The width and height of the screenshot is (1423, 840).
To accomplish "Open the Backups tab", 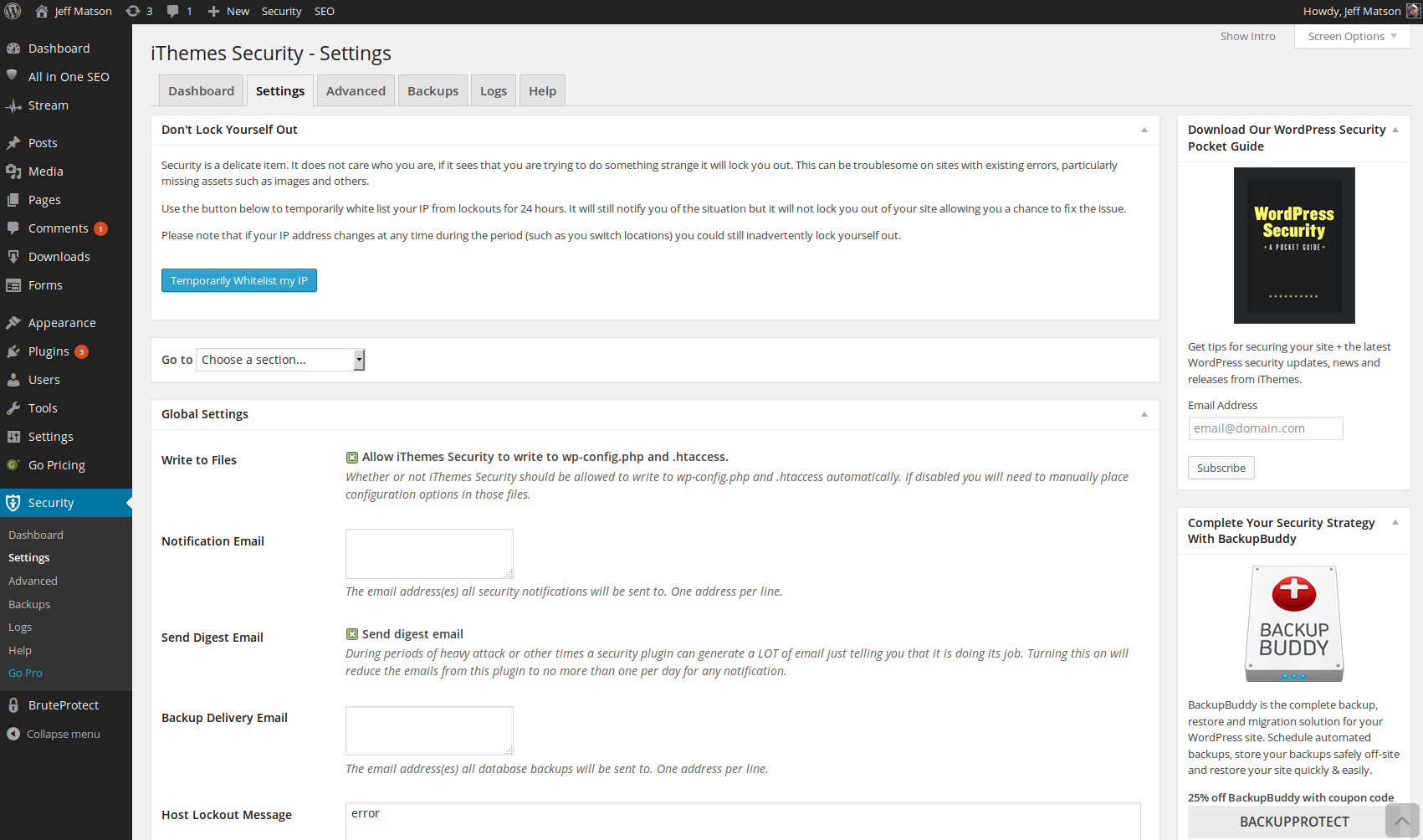I will pos(433,91).
